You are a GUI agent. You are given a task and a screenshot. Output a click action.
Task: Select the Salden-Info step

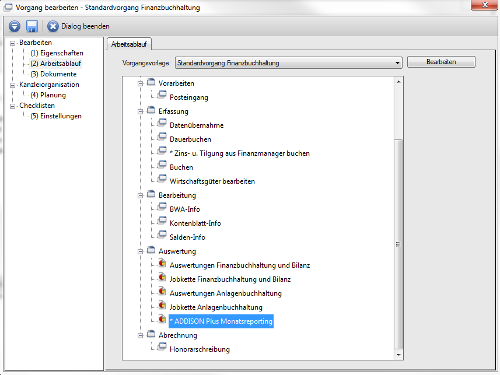[x=187, y=237]
